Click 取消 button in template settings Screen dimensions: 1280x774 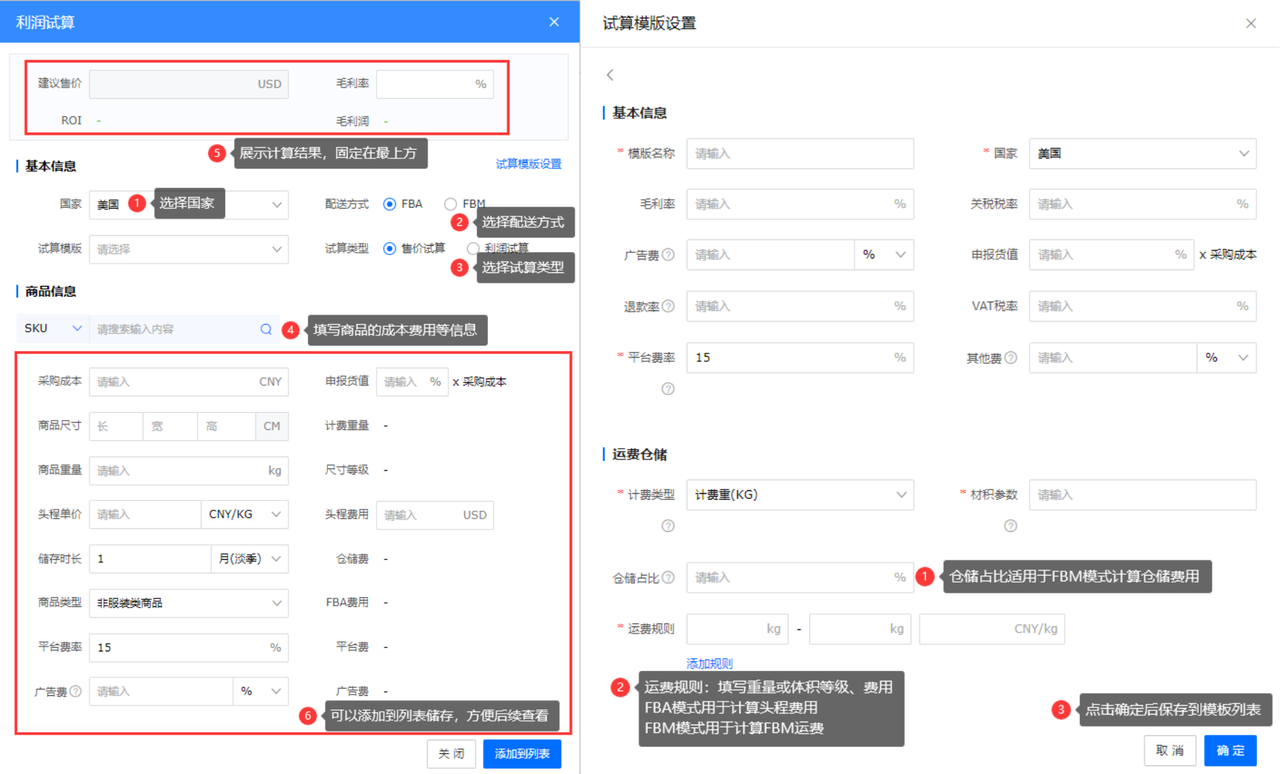click(x=1170, y=750)
